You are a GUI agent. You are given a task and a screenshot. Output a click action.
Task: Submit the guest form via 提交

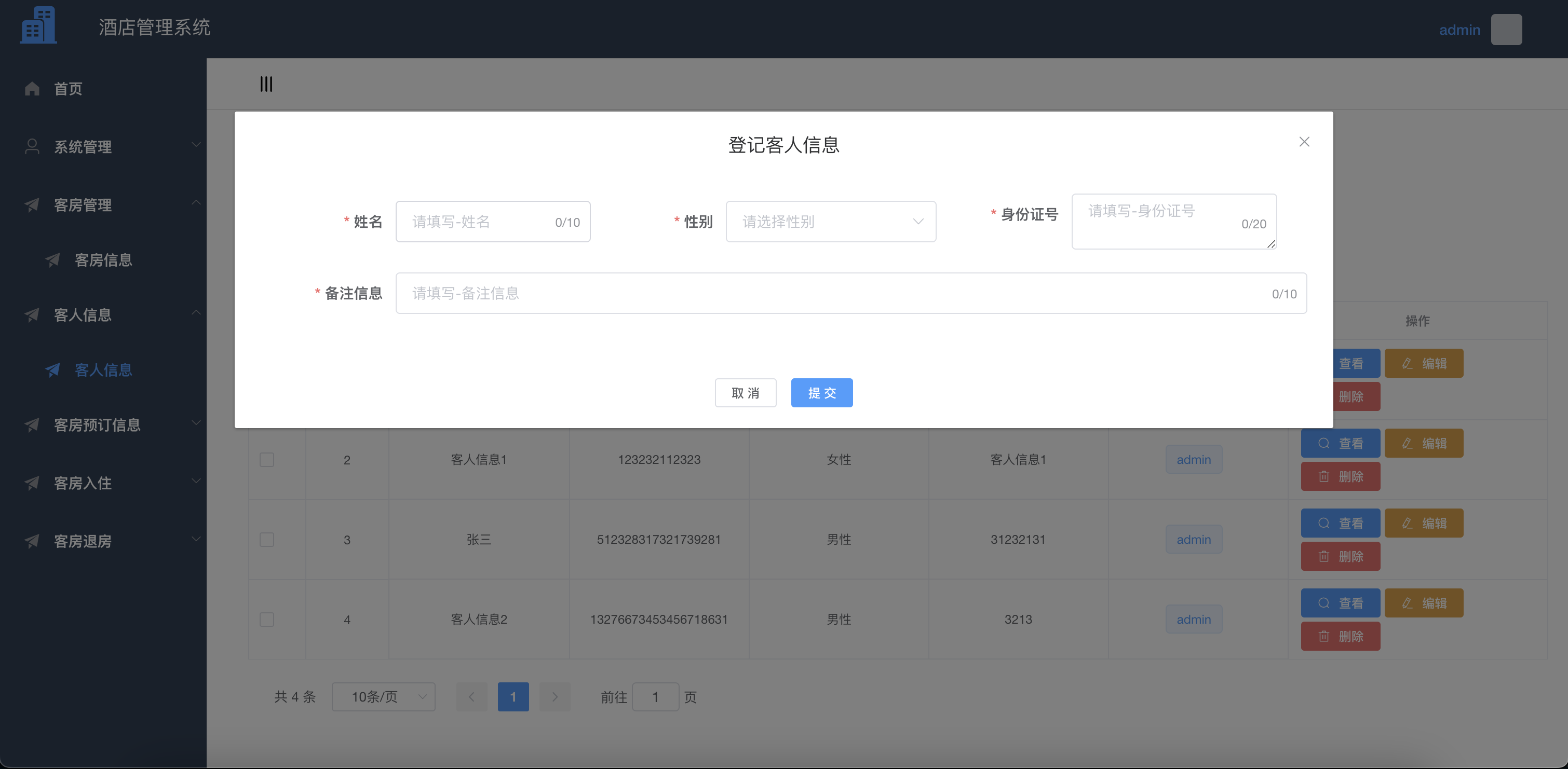pyautogui.click(x=822, y=393)
